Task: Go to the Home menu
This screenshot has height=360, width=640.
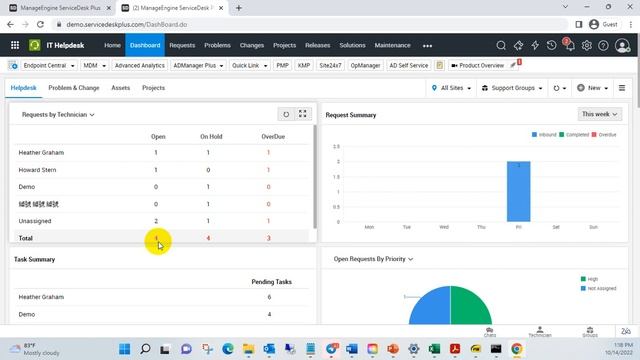Action: [112, 45]
